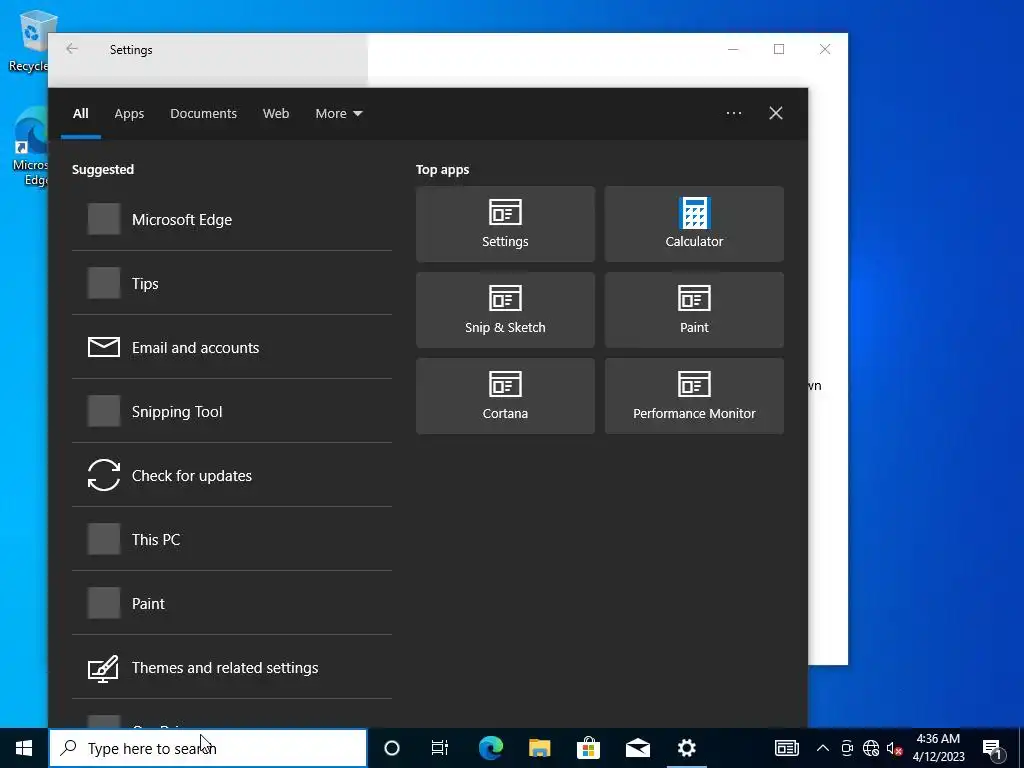Image resolution: width=1024 pixels, height=768 pixels.
Task: Click Themes and related settings icon
Action: [103, 668]
